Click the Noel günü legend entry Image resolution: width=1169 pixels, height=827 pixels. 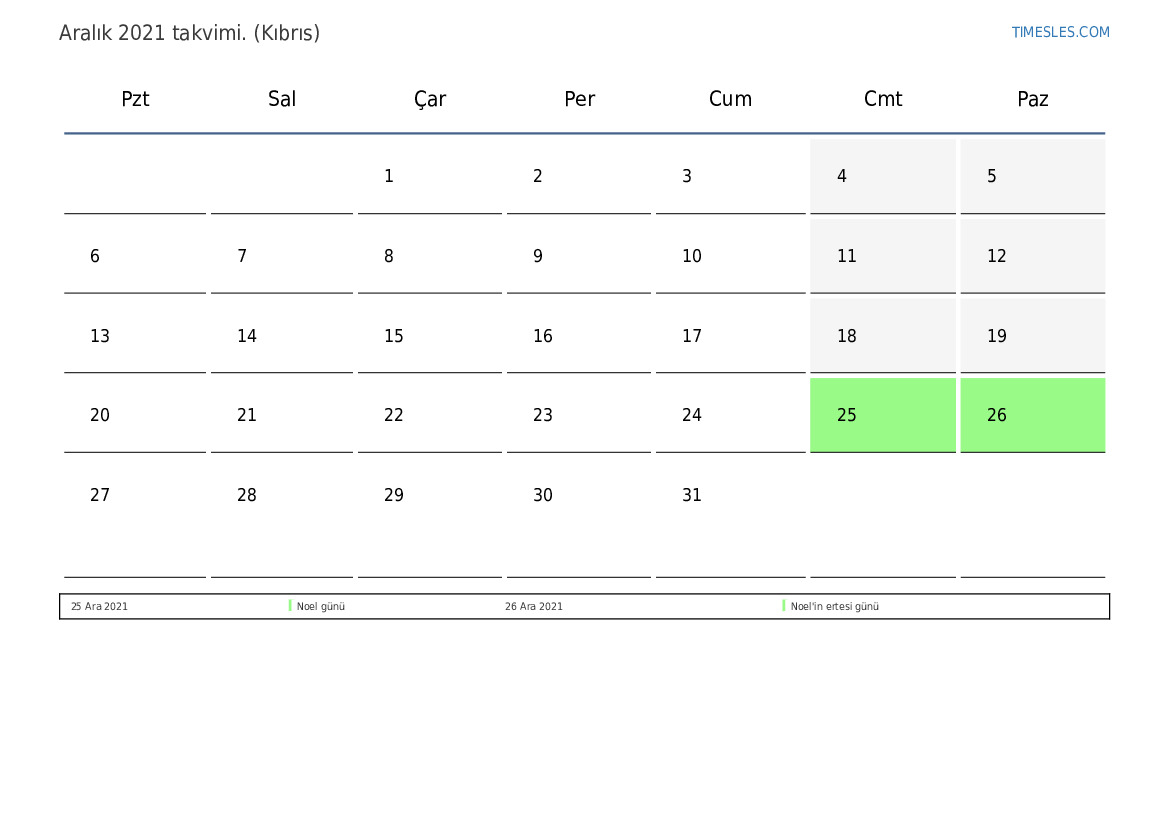point(321,606)
